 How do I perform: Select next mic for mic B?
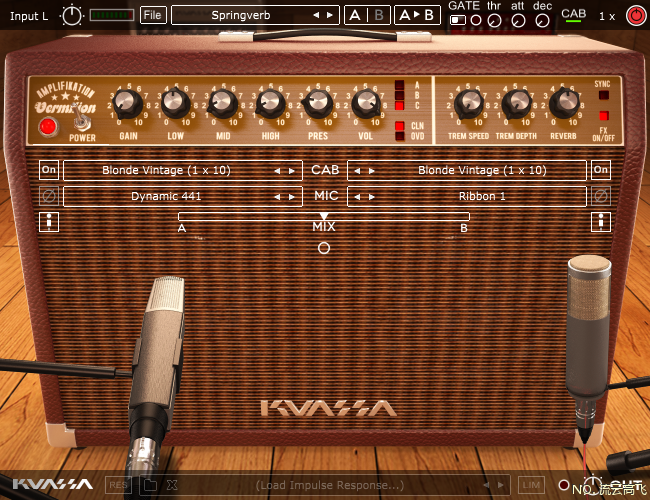(x=372, y=197)
